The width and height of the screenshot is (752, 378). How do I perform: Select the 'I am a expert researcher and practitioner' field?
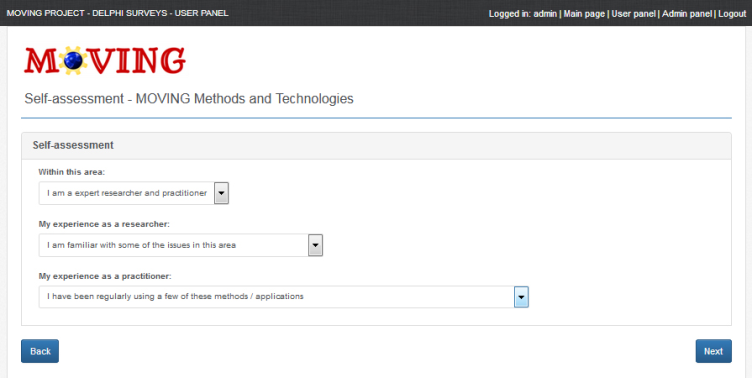pos(134,193)
